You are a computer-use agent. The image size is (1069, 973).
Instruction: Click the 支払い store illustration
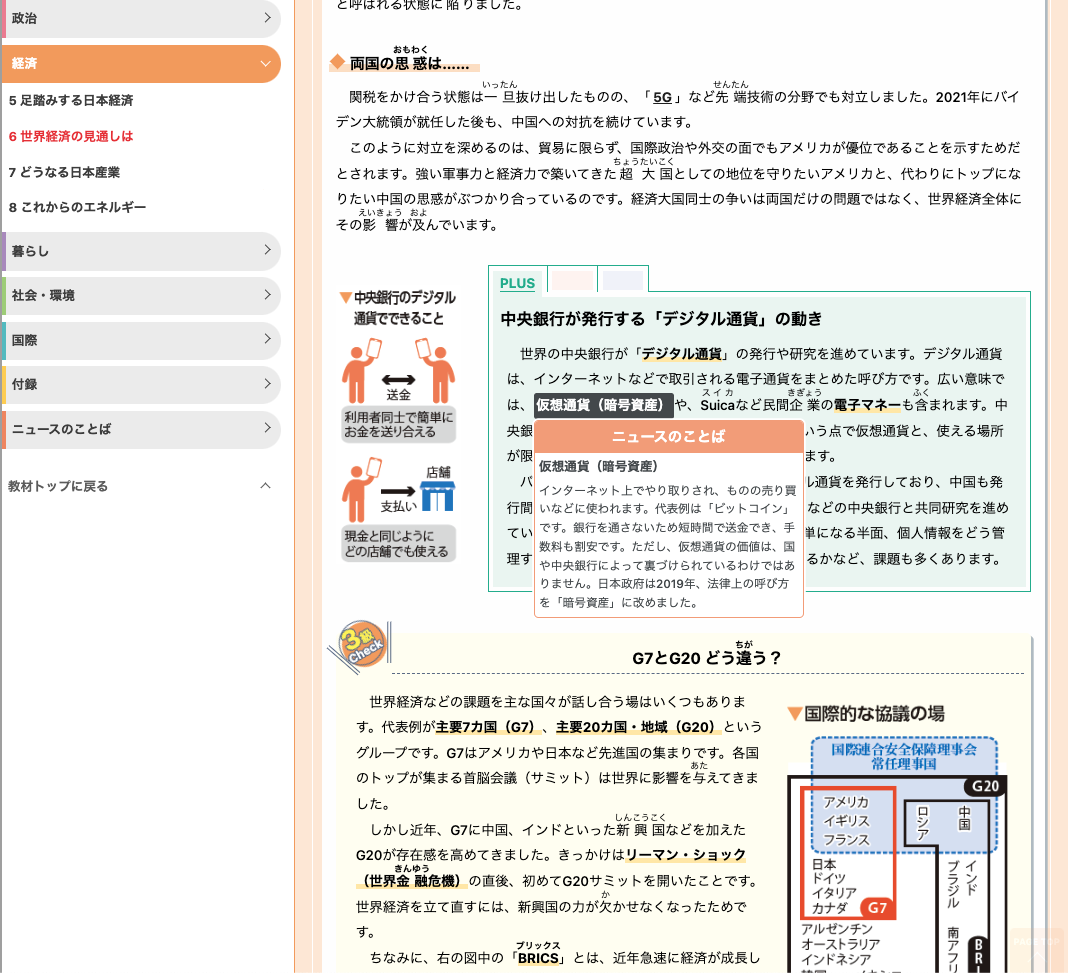(398, 490)
